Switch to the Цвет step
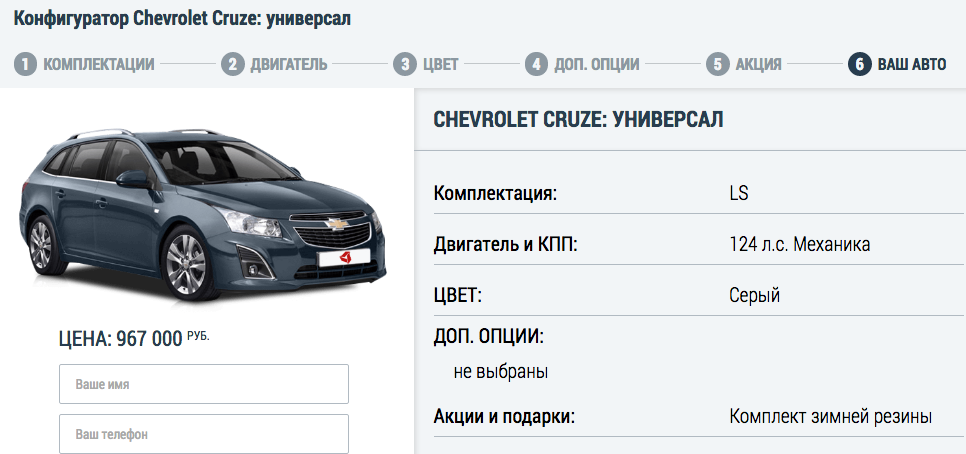Image resolution: width=966 pixels, height=454 pixels. [x=440, y=64]
